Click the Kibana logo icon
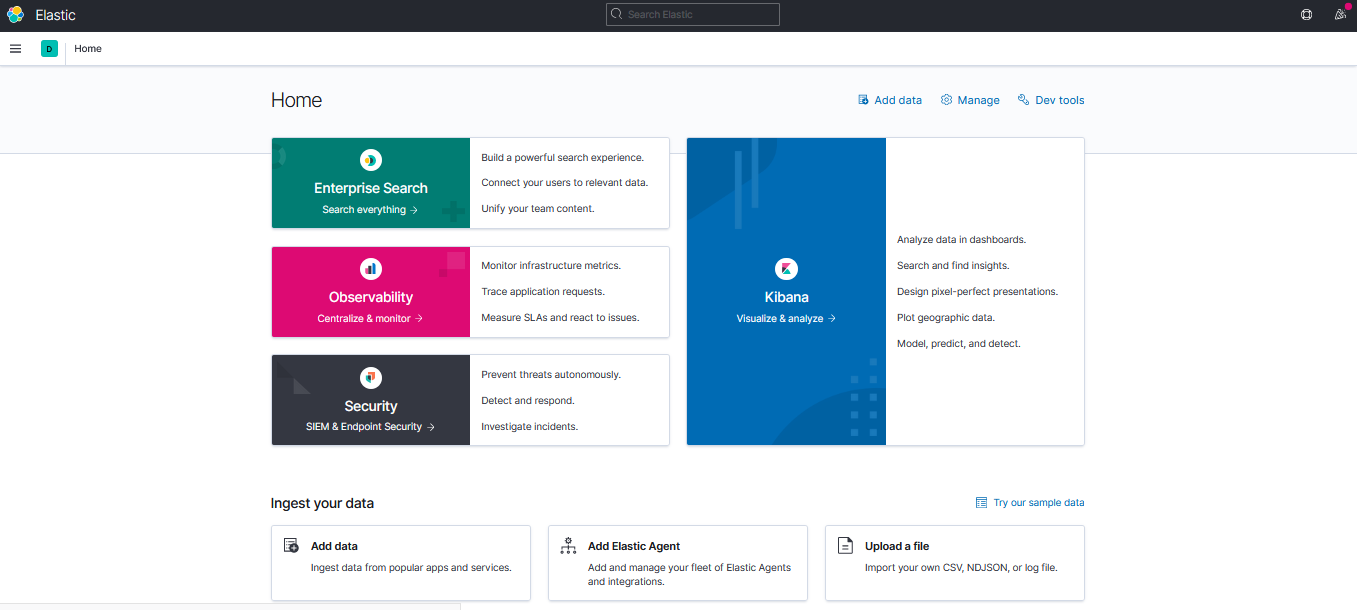Image resolution: width=1357 pixels, height=610 pixels. point(786,269)
